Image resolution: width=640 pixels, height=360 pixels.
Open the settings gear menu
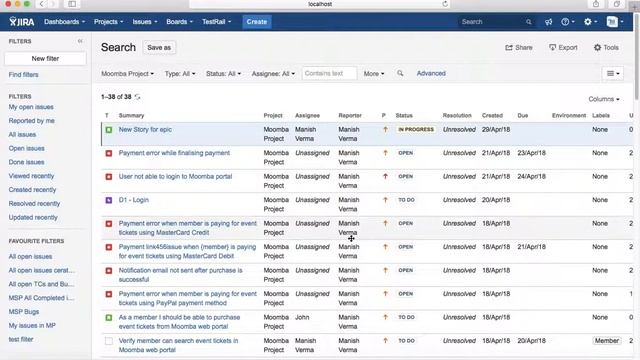click(x=590, y=22)
